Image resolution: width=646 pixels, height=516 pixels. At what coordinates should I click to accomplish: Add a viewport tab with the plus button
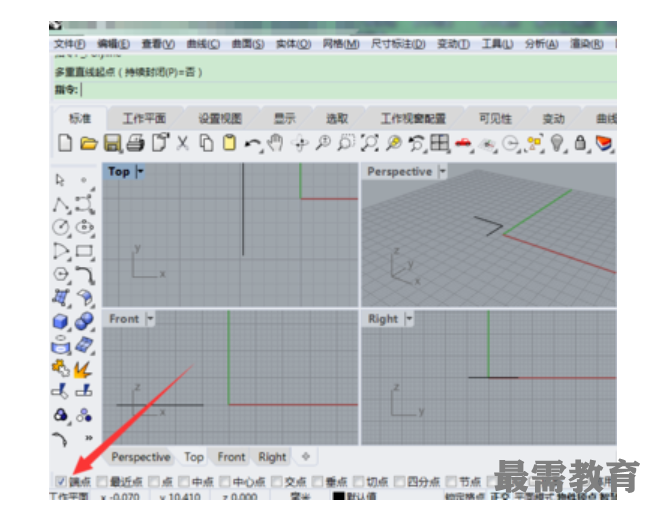click(x=306, y=456)
